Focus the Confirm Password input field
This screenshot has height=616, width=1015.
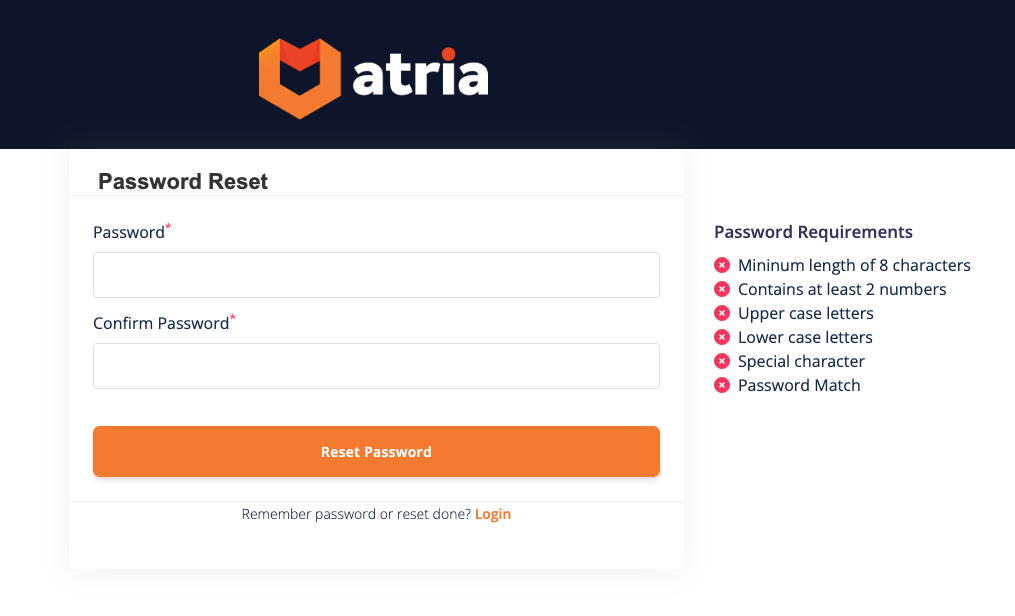376,366
